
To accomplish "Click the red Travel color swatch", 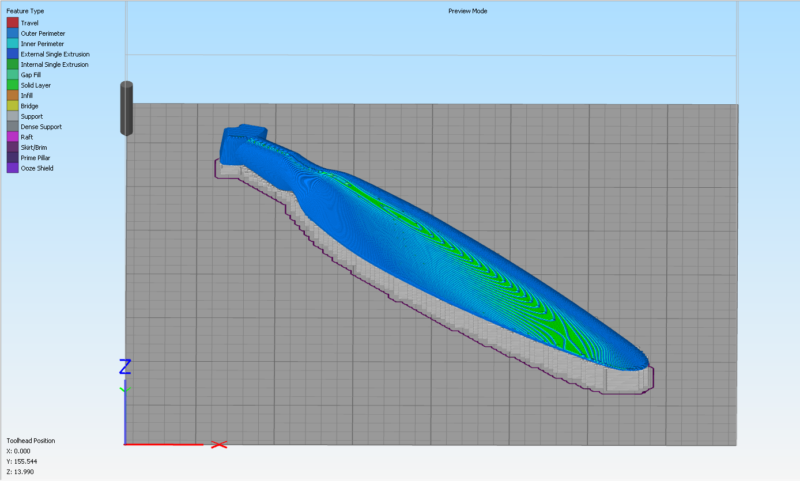I will pos(12,22).
